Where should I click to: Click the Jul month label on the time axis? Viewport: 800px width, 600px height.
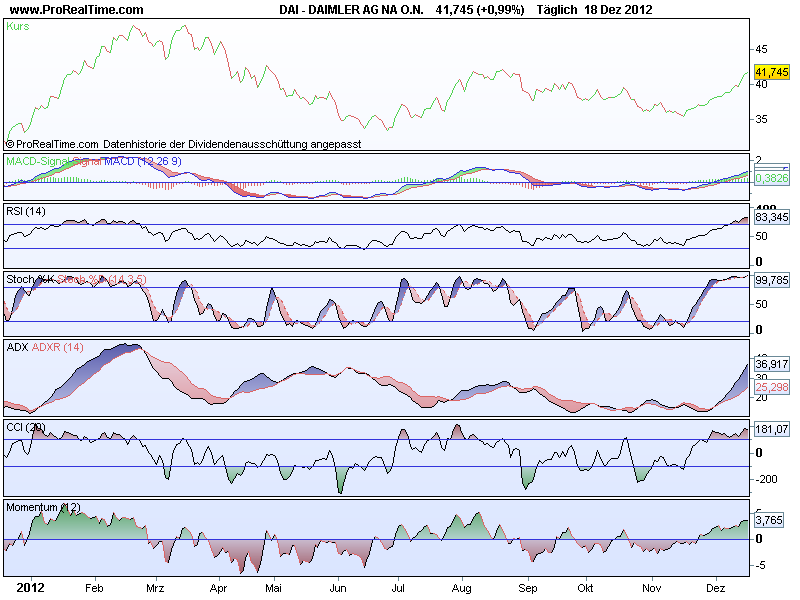point(398,588)
